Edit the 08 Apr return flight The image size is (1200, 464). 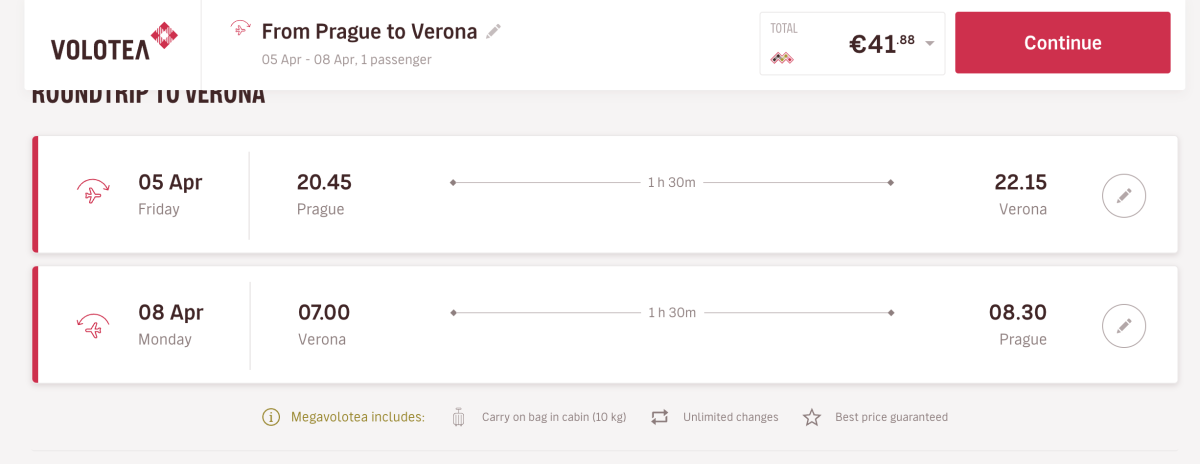click(x=1123, y=325)
